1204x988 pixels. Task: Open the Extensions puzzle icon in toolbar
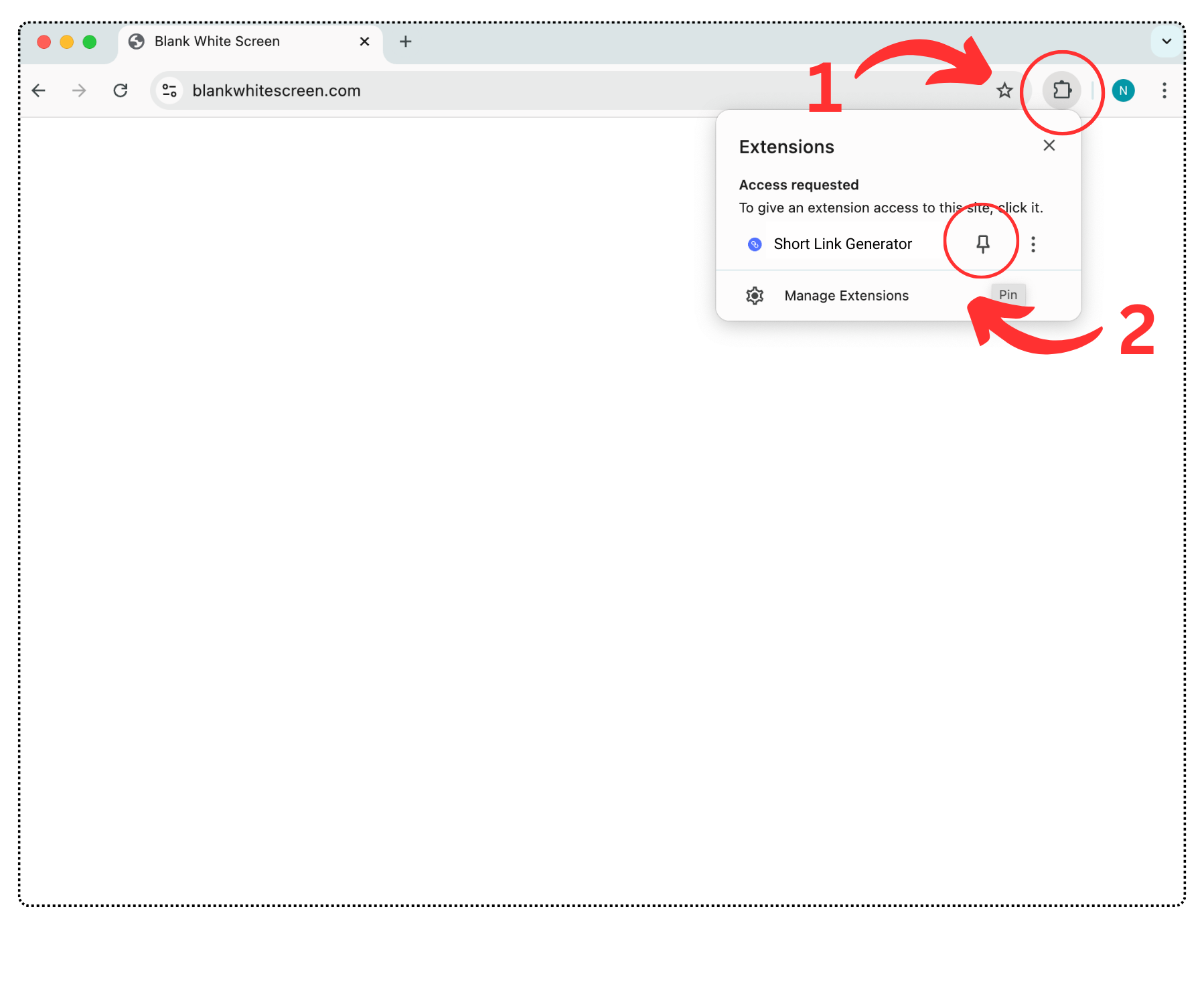[1061, 90]
